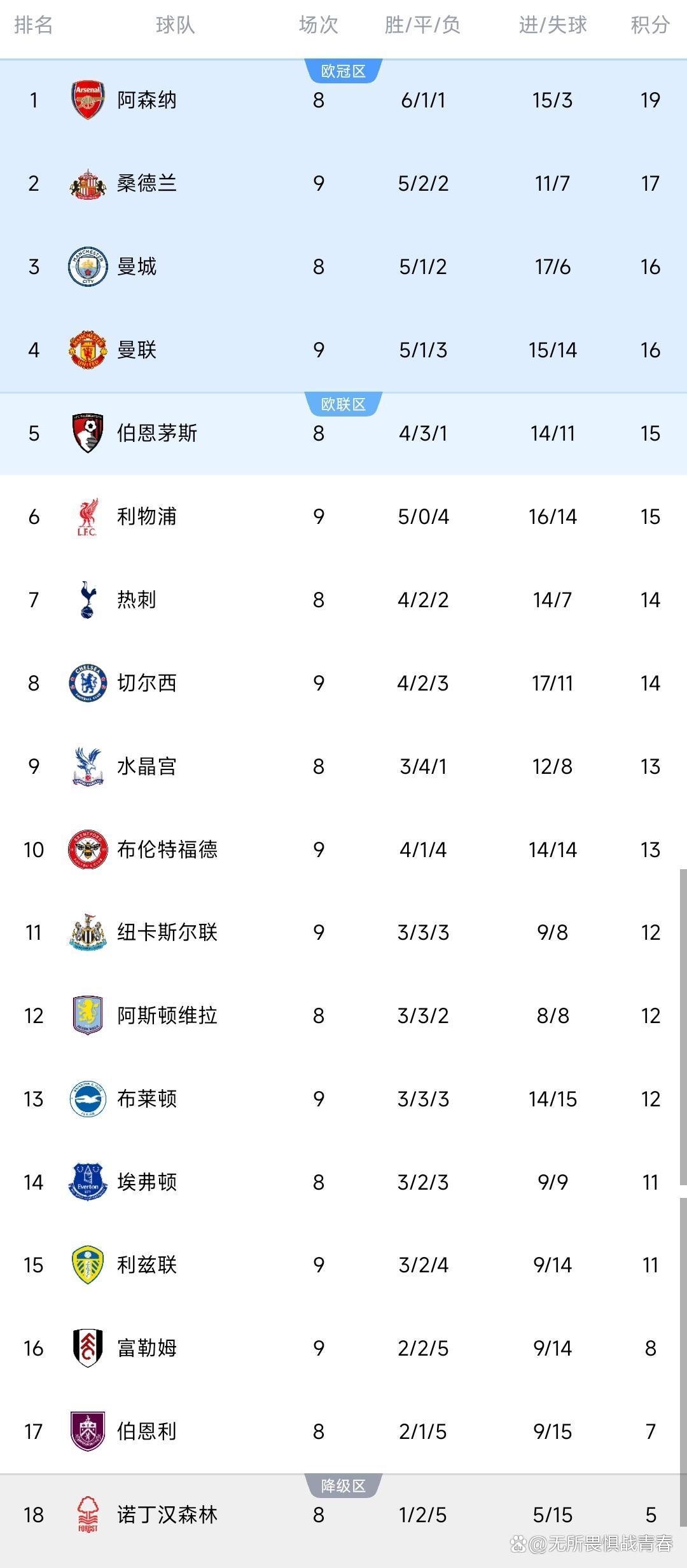
Task: Select the Tottenham cockerel logo
Action: coord(88,600)
